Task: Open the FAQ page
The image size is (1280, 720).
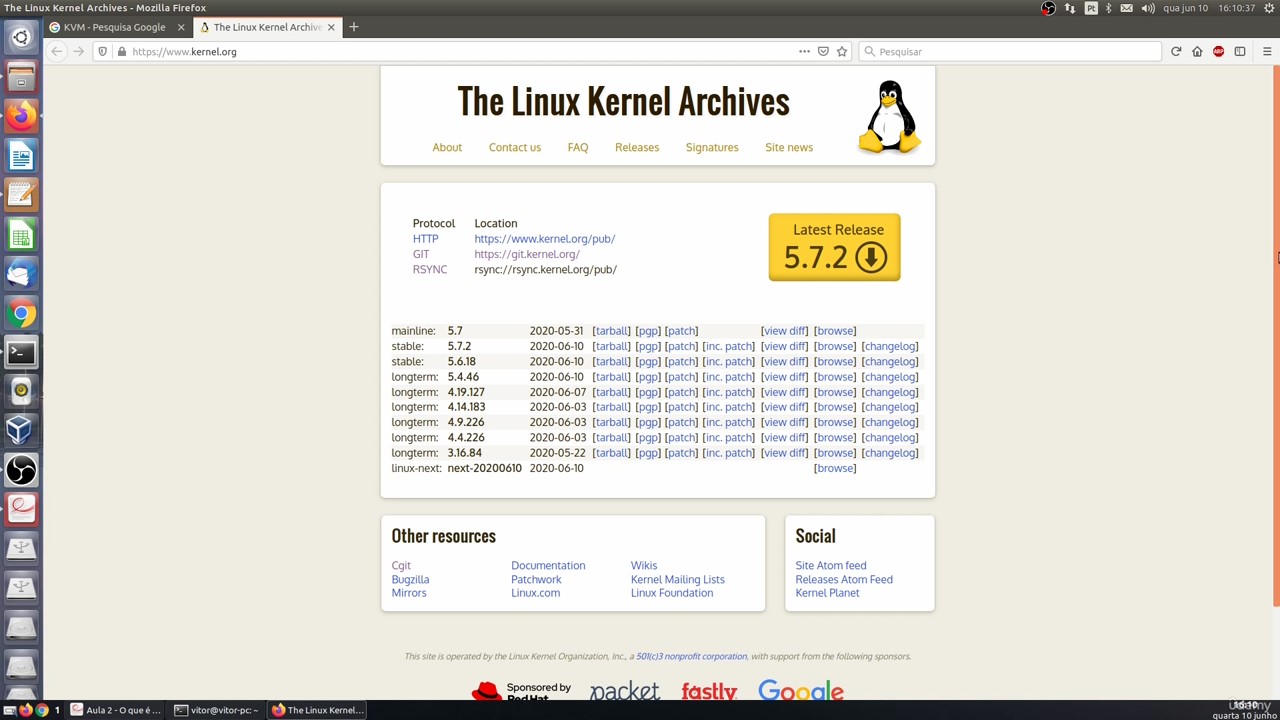Action: click(x=578, y=147)
